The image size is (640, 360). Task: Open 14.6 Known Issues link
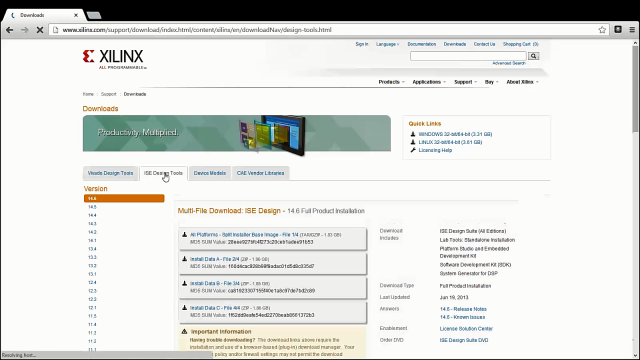pyautogui.click(x=462, y=317)
